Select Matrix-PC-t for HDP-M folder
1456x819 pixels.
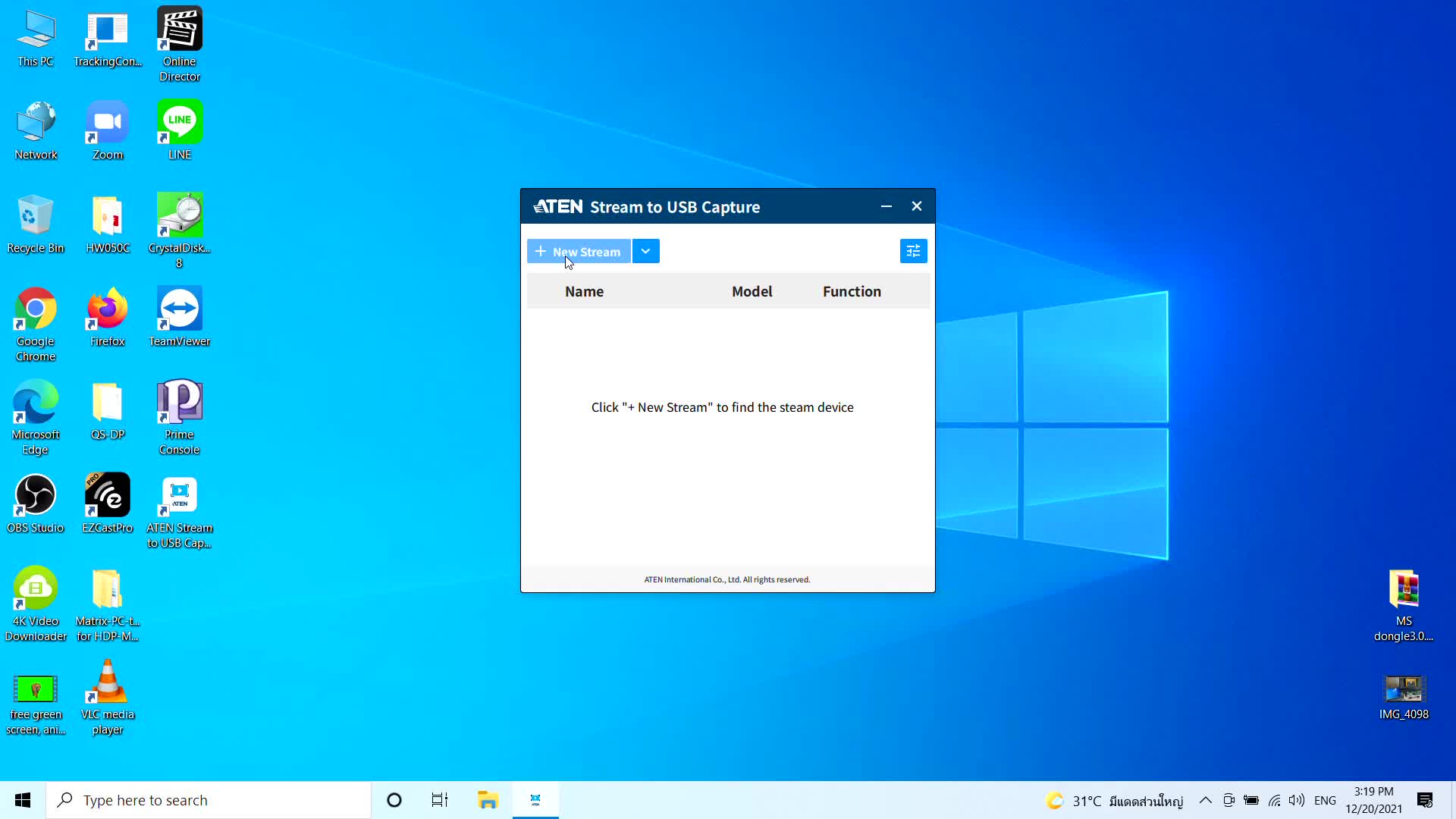click(x=108, y=604)
